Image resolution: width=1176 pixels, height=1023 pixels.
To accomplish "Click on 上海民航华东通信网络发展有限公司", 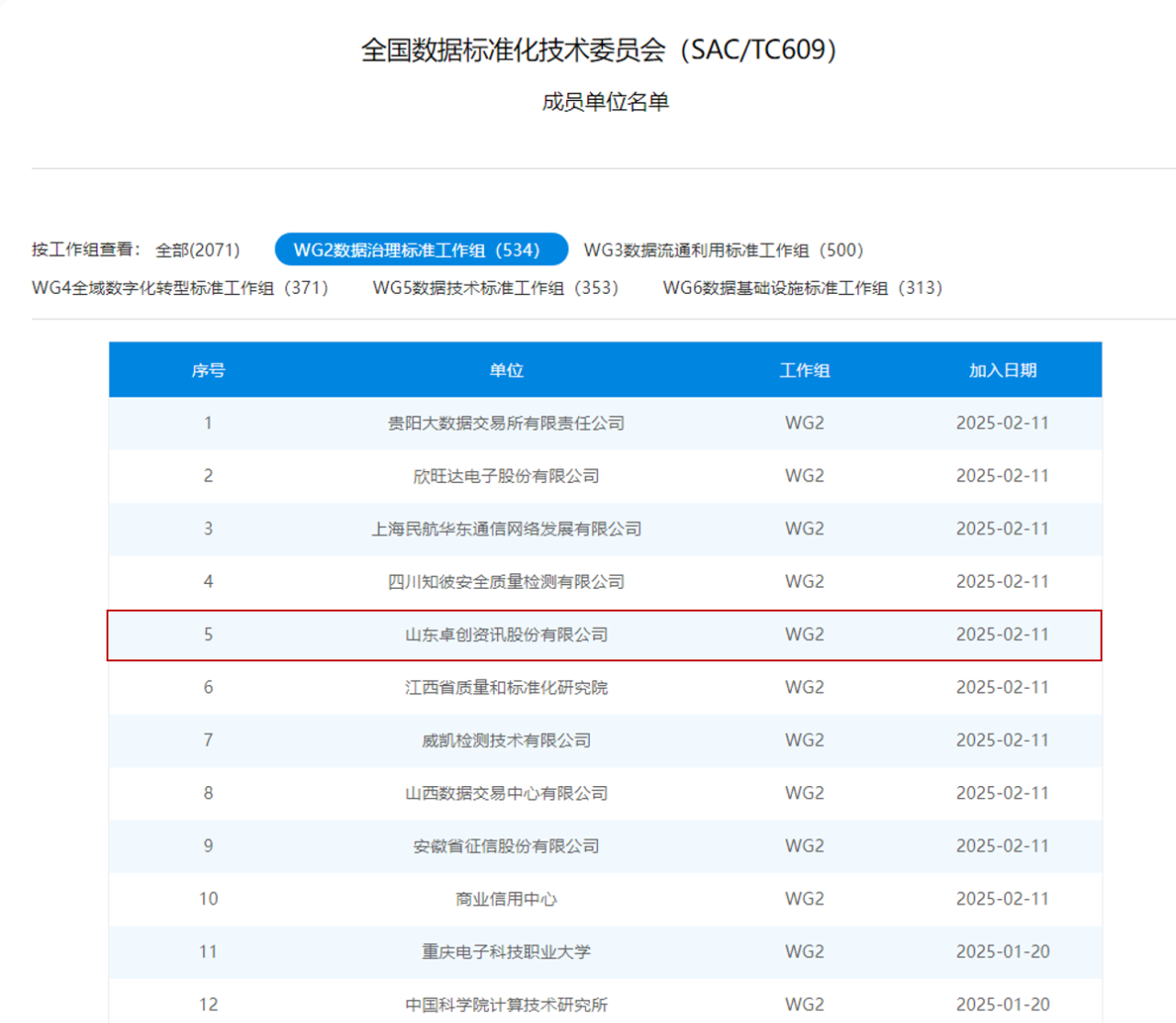I will coord(506,529).
